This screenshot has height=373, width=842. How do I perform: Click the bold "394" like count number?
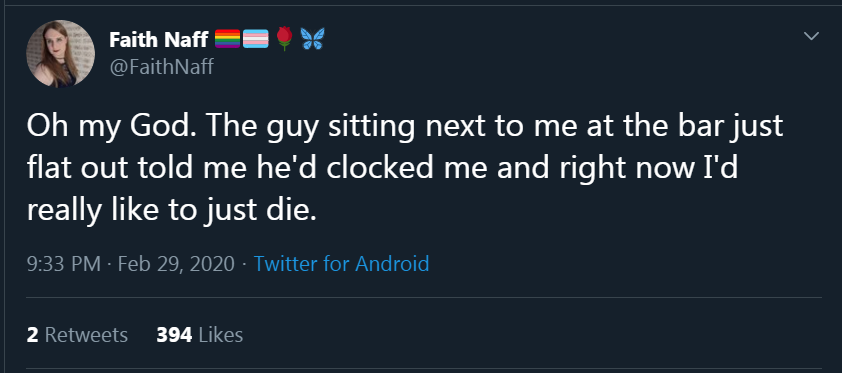174,335
